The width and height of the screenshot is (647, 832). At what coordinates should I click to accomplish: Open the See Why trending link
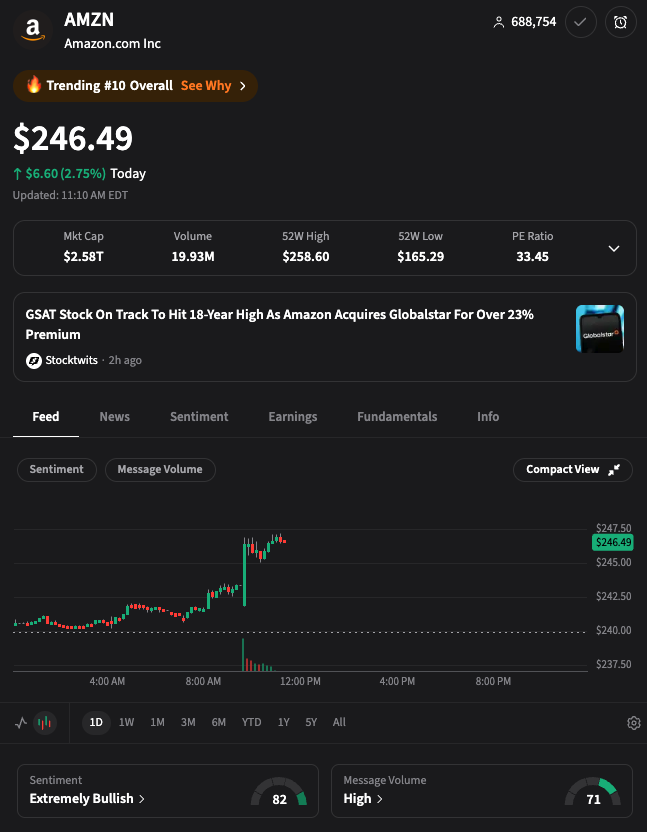[206, 85]
